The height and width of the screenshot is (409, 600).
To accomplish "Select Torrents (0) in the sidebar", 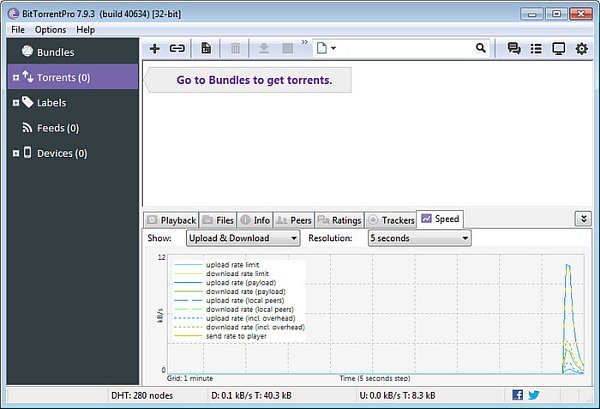I will coord(73,77).
